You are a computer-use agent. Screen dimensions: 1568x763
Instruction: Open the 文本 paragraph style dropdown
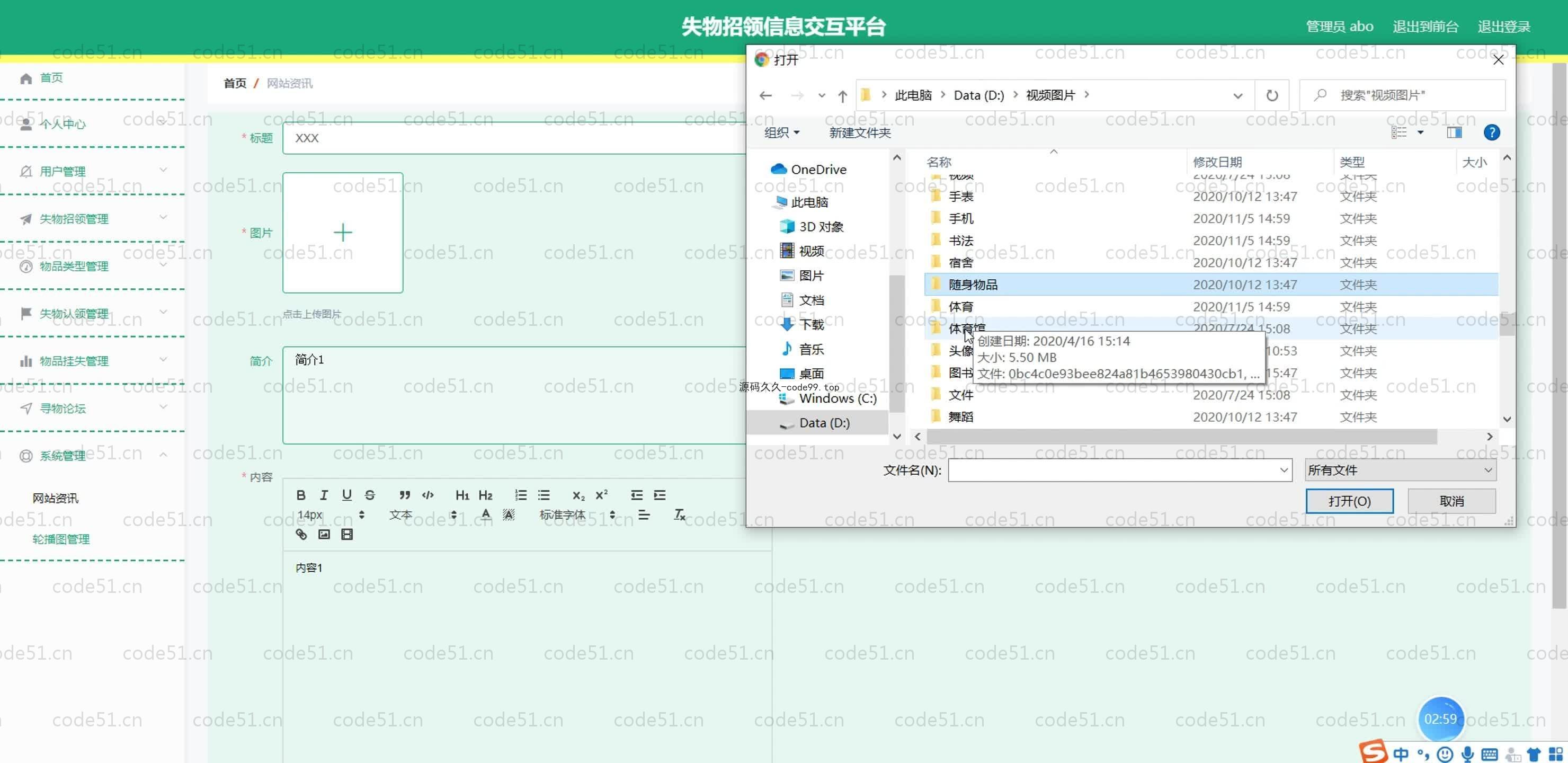coord(422,514)
